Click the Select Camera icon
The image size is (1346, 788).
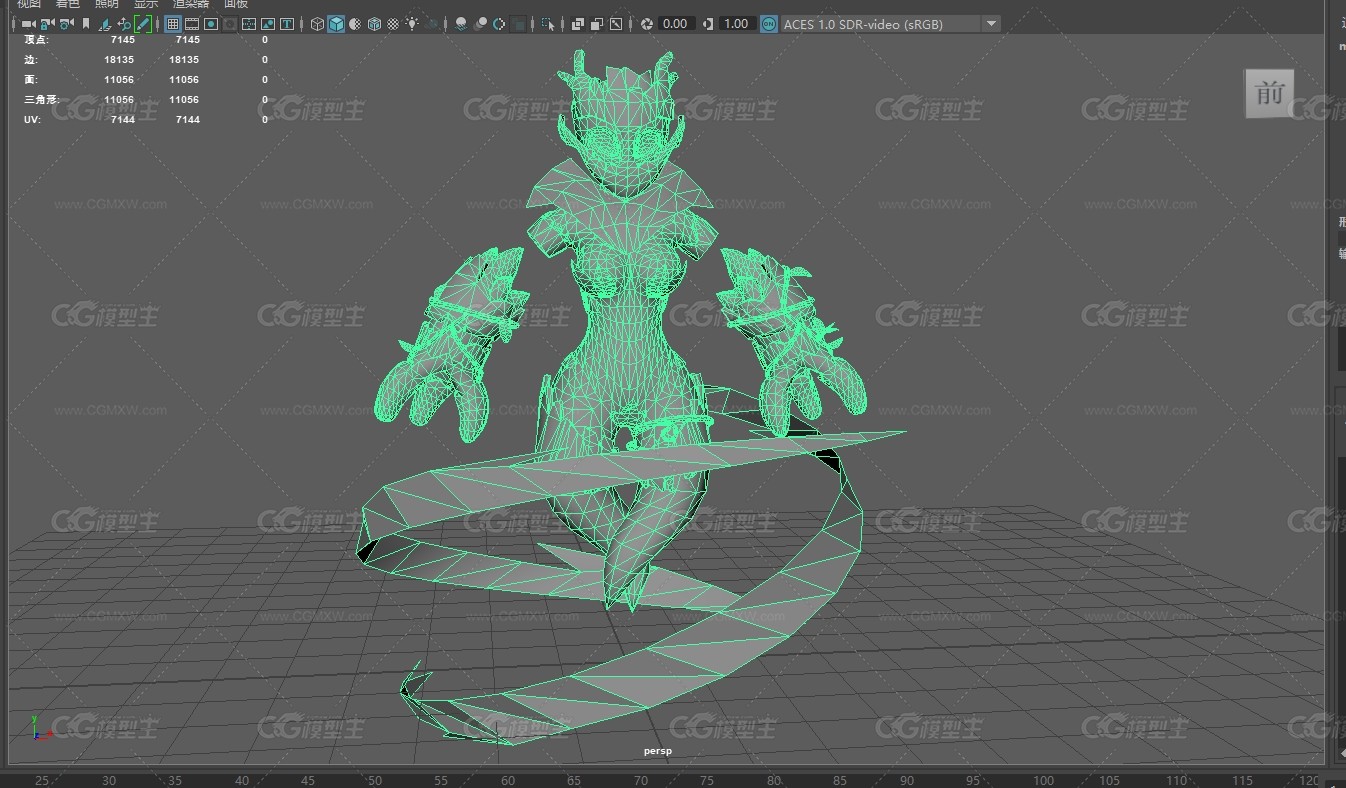coord(27,23)
